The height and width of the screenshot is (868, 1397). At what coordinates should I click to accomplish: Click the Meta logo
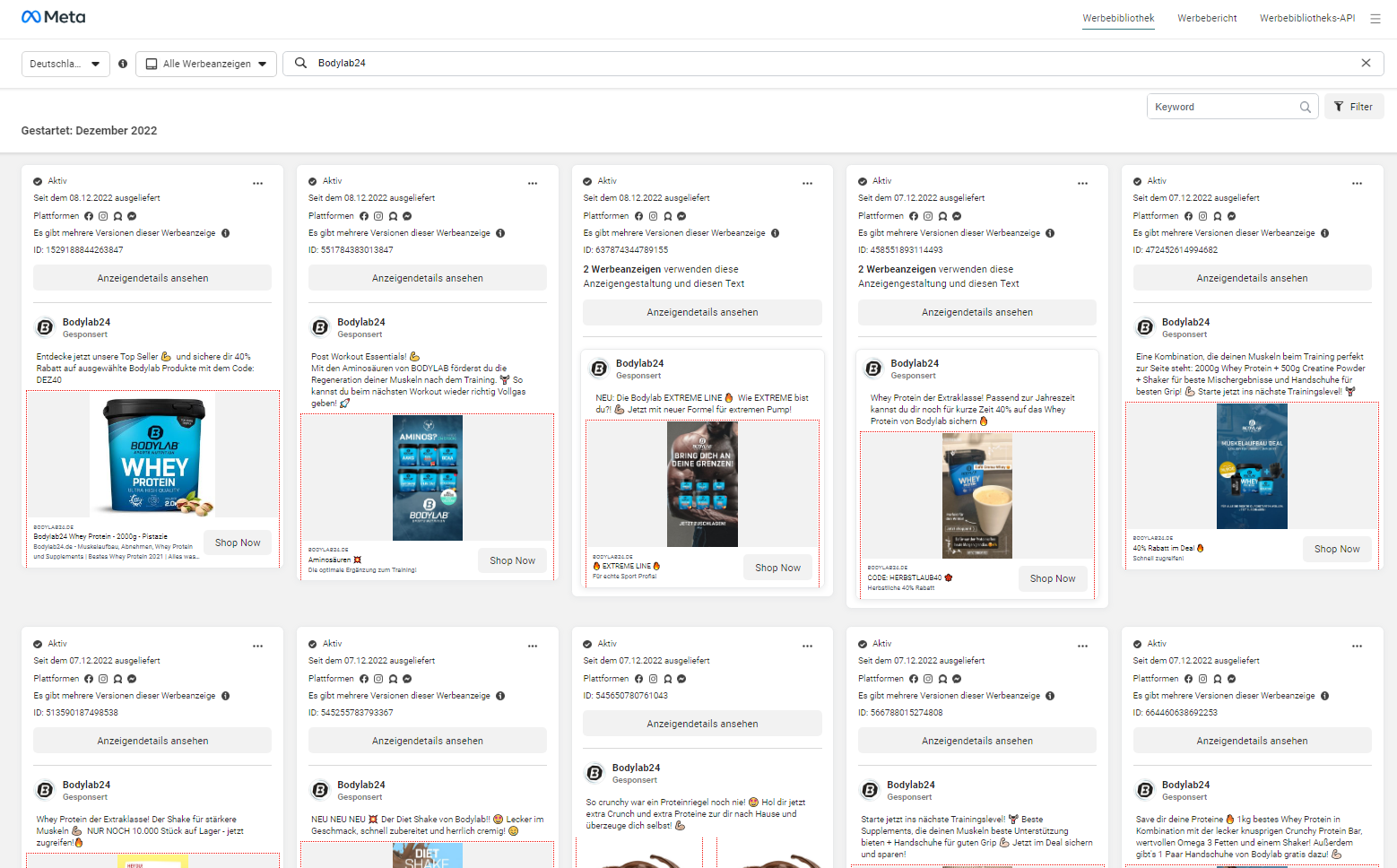pos(53,17)
